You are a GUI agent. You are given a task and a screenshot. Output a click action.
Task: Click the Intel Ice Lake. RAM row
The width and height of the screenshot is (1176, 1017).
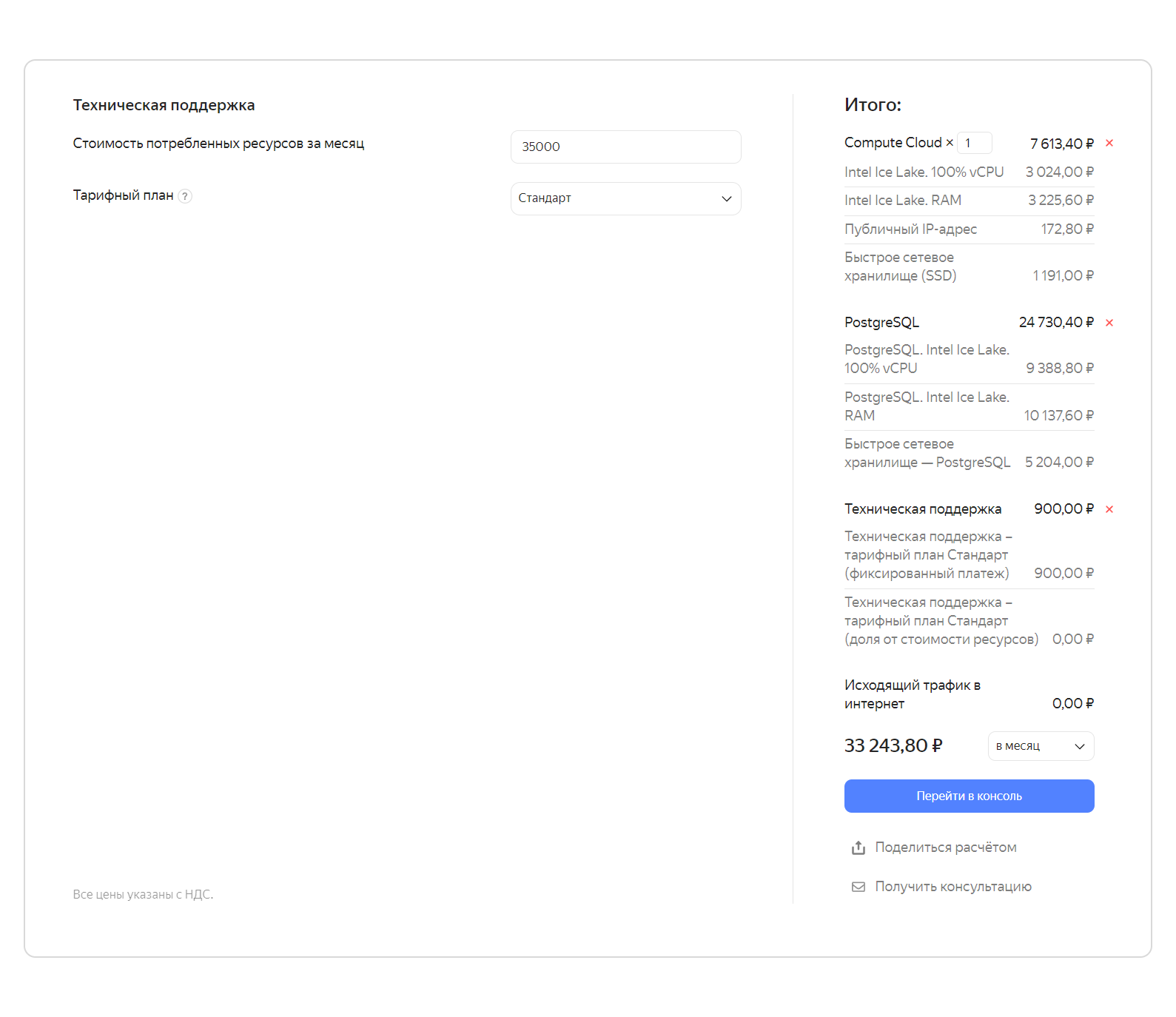[x=969, y=200]
